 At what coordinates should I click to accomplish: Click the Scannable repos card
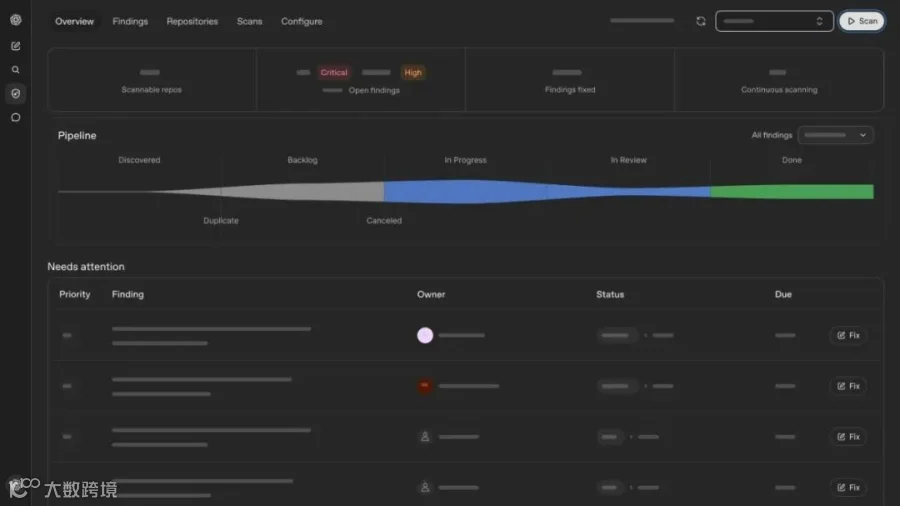[152, 80]
